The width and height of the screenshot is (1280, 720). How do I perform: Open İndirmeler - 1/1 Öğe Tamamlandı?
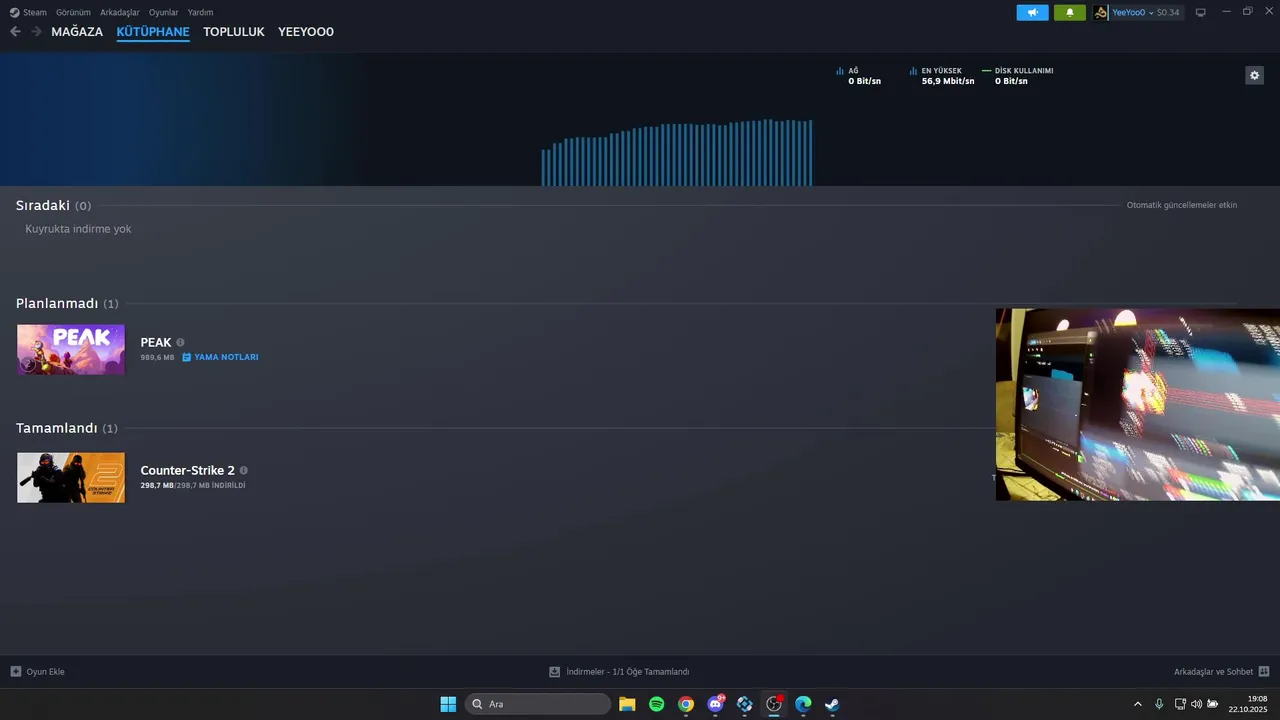pos(619,672)
